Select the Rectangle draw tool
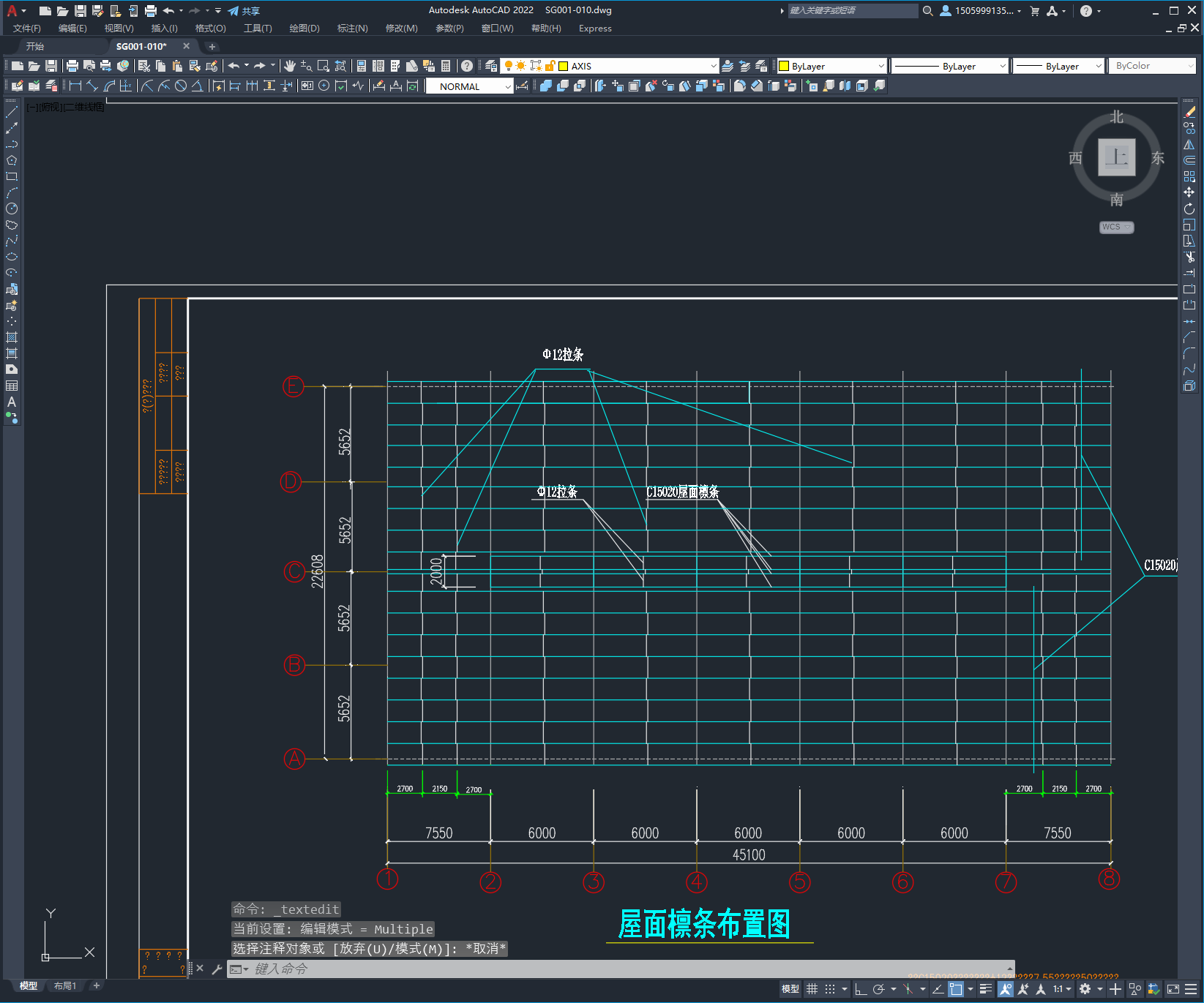The width and height of the screenshot is (1204, 1003). click(12, 176)
